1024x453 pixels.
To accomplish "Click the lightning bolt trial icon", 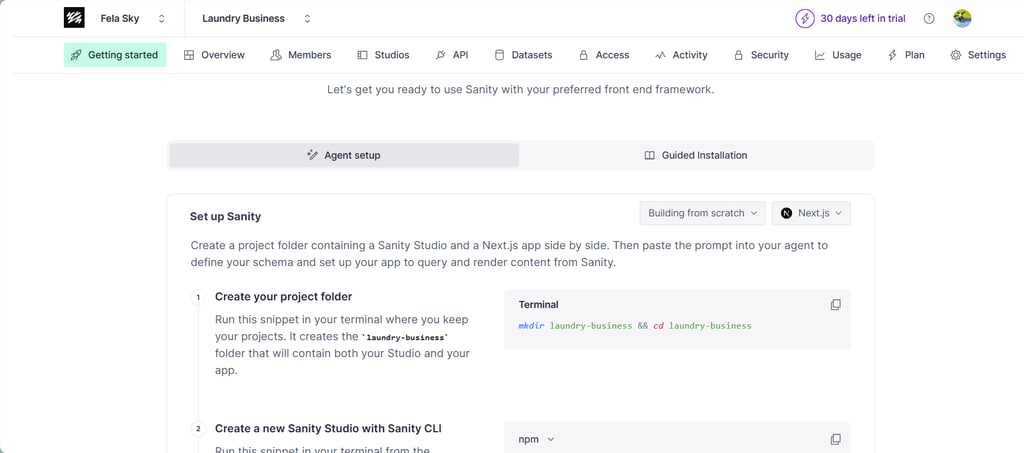I will [x=804, y=18].
